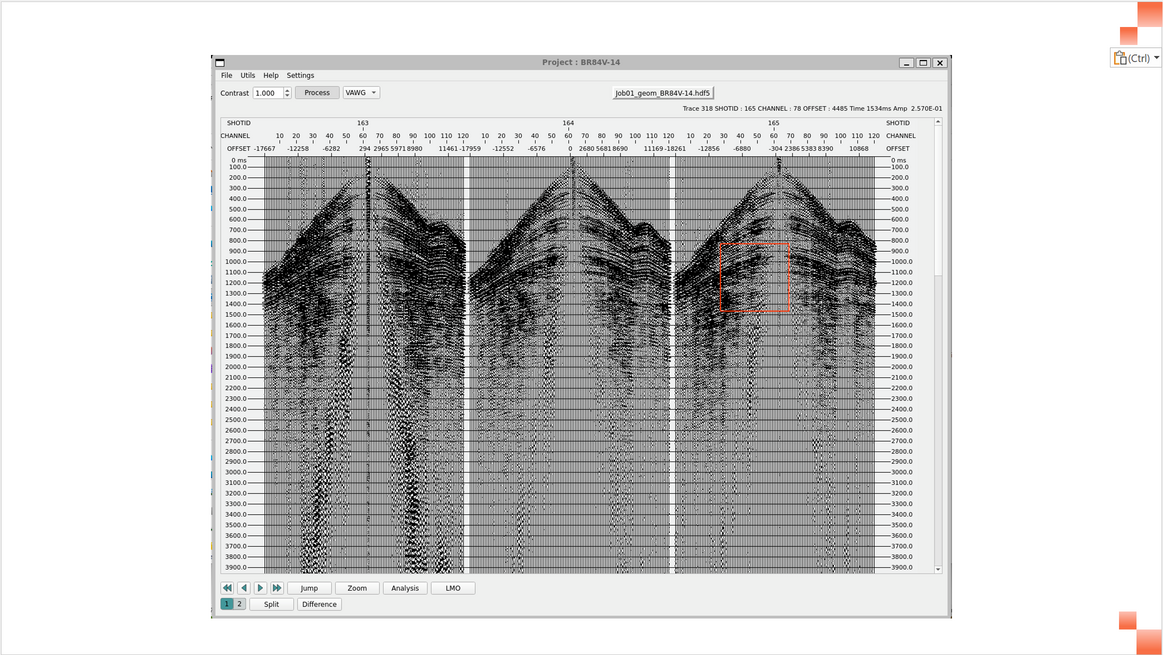The width and height of the screenshot is (1163, 655).
Task: Step back to the previous shot
Action: pyautogui.click(x=243, y=588)
